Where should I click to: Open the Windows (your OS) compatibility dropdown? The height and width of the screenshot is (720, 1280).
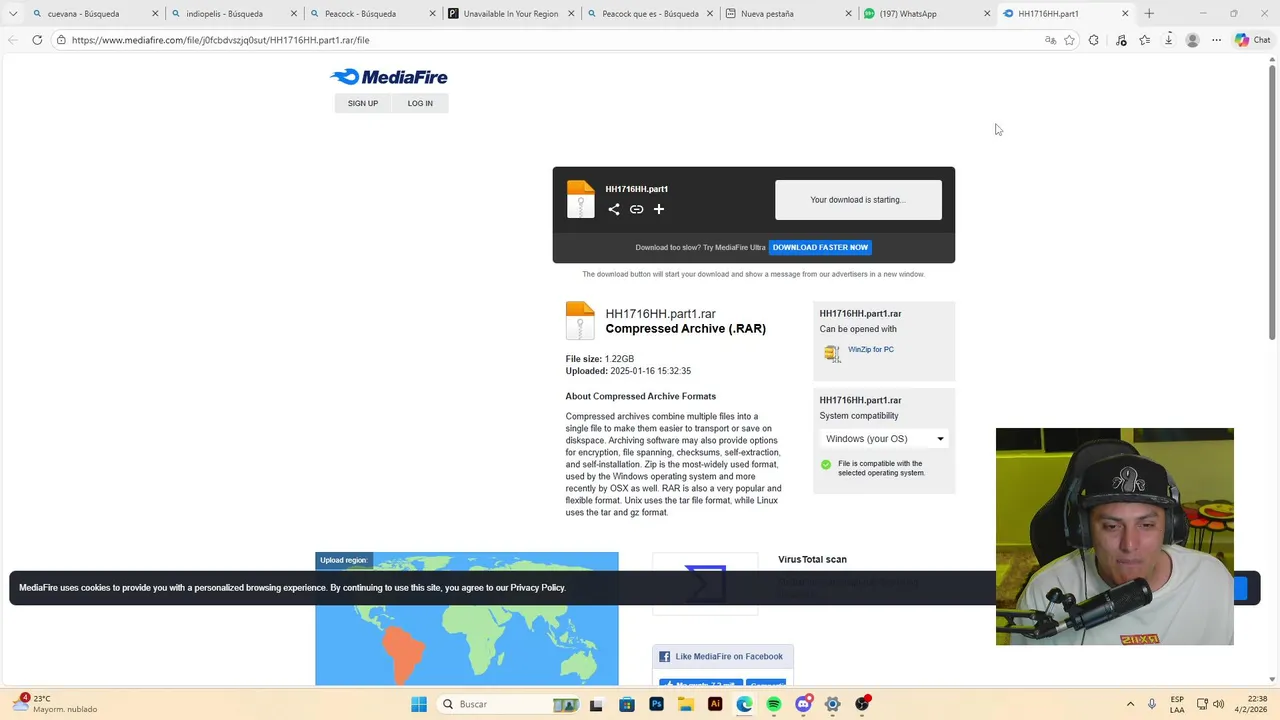pos(884,439)
